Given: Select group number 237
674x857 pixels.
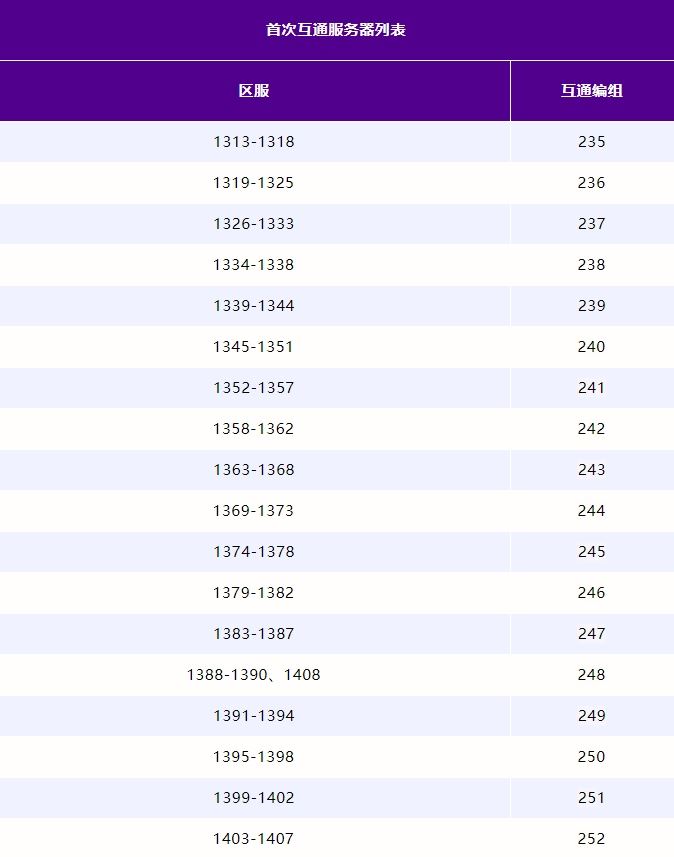Looking at the screenshot, I should coord(591,224).
